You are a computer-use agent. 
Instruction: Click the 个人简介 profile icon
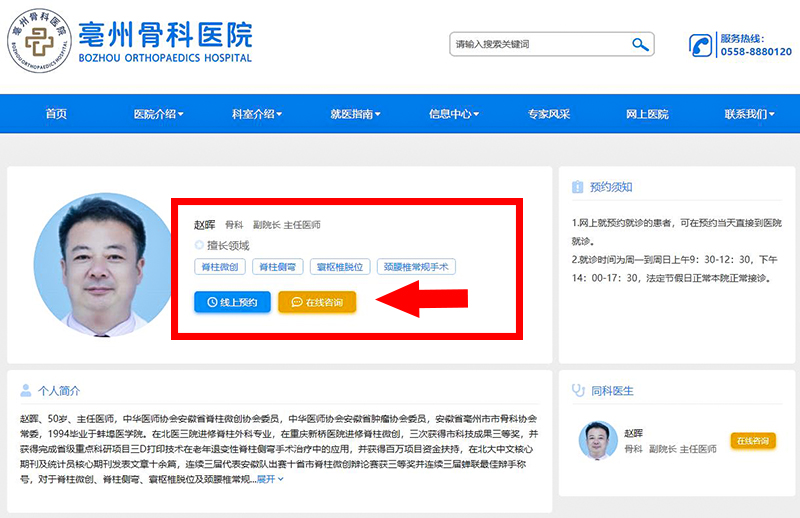pyautogui.click(x=25, y=390)
